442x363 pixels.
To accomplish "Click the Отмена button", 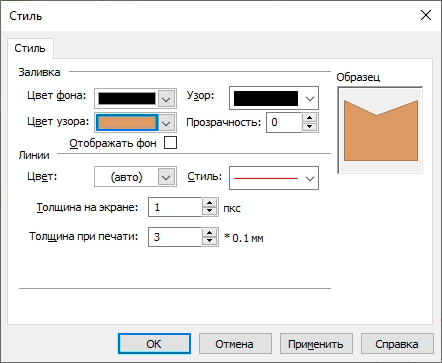I will (x=235, y=344).
